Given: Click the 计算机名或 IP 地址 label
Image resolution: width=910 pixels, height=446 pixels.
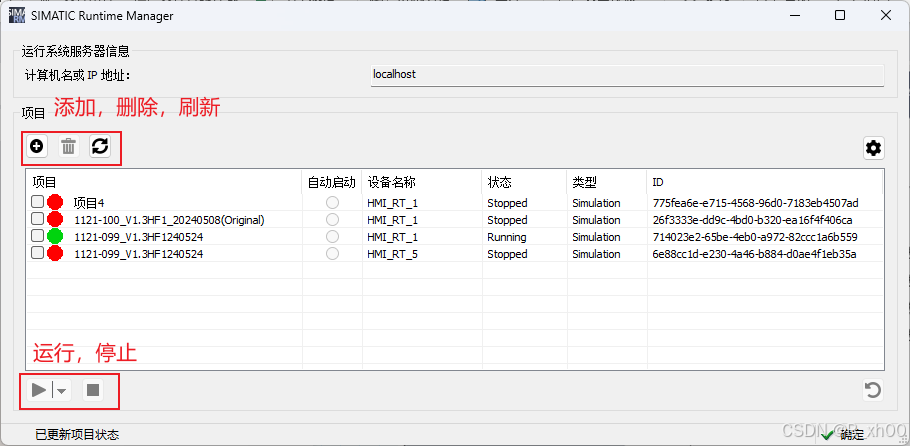Looking at the screenshot, I should pos(78,75).
